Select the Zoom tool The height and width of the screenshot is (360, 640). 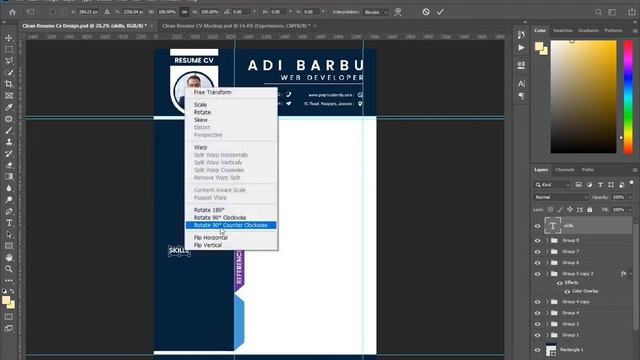point(9,269)
